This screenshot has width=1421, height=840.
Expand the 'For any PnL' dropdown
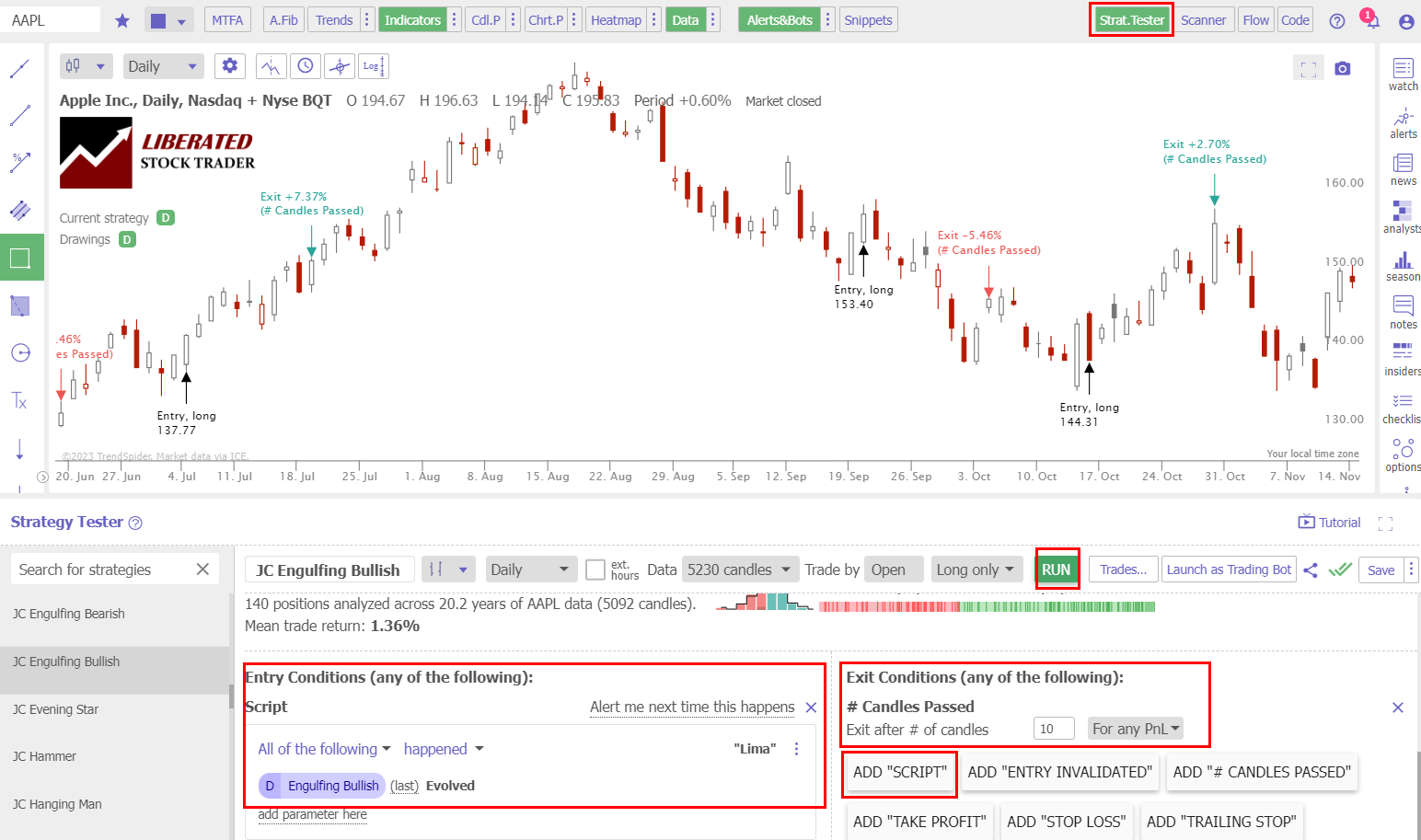coord(1135,728)
